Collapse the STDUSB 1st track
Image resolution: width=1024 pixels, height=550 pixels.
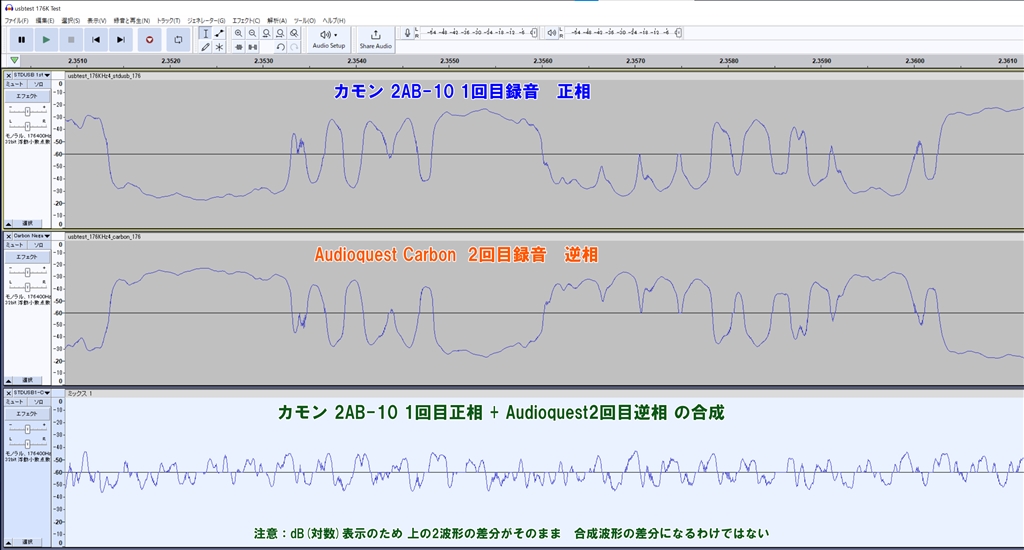(x=8, y=223)
